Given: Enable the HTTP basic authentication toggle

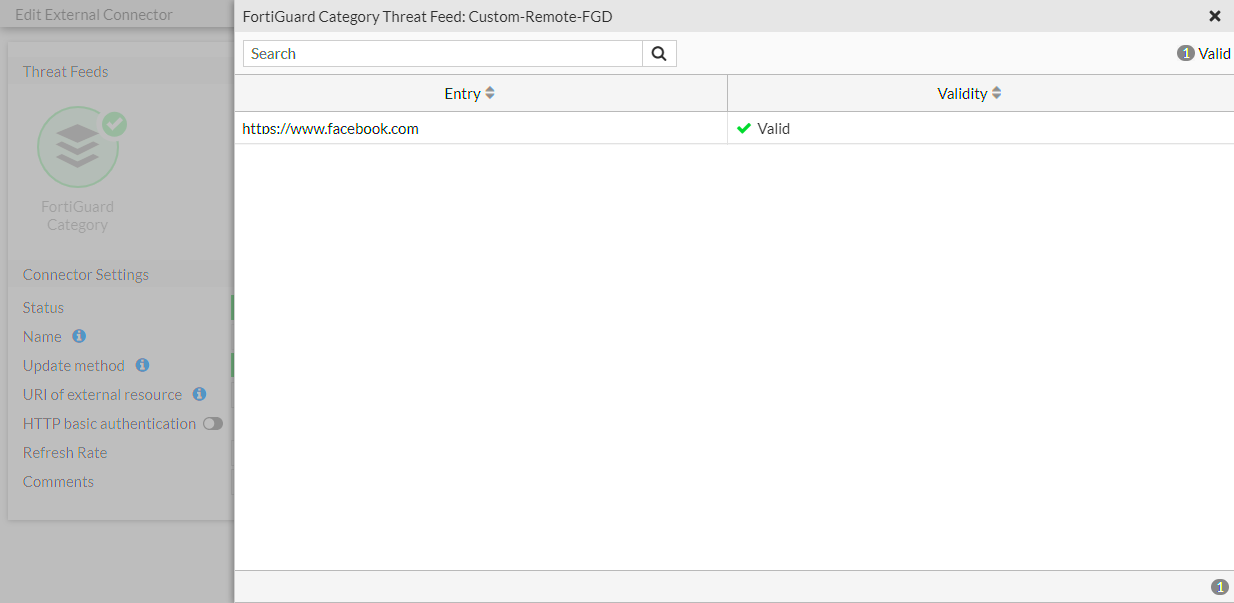Looking at the screenshot, I should tap(212, 423).
